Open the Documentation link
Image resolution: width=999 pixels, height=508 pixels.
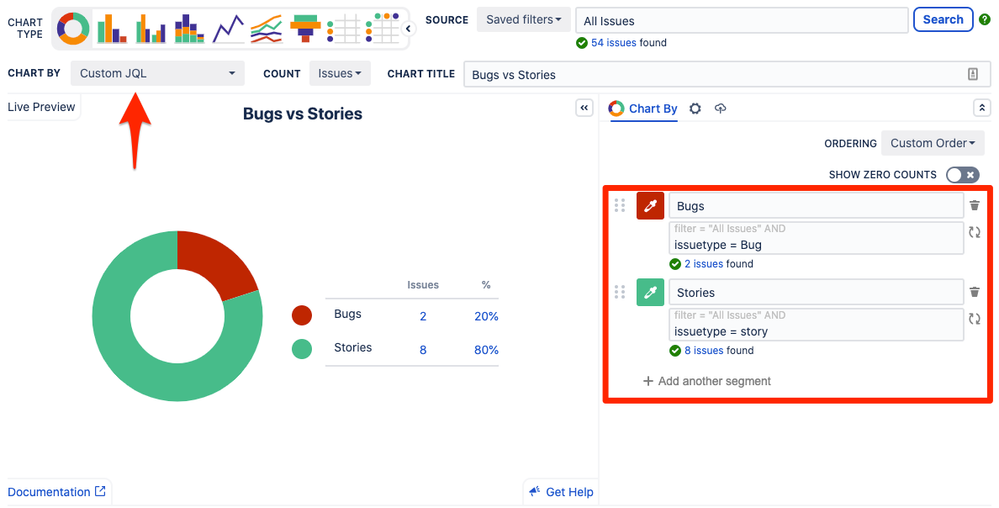[56, 492]
